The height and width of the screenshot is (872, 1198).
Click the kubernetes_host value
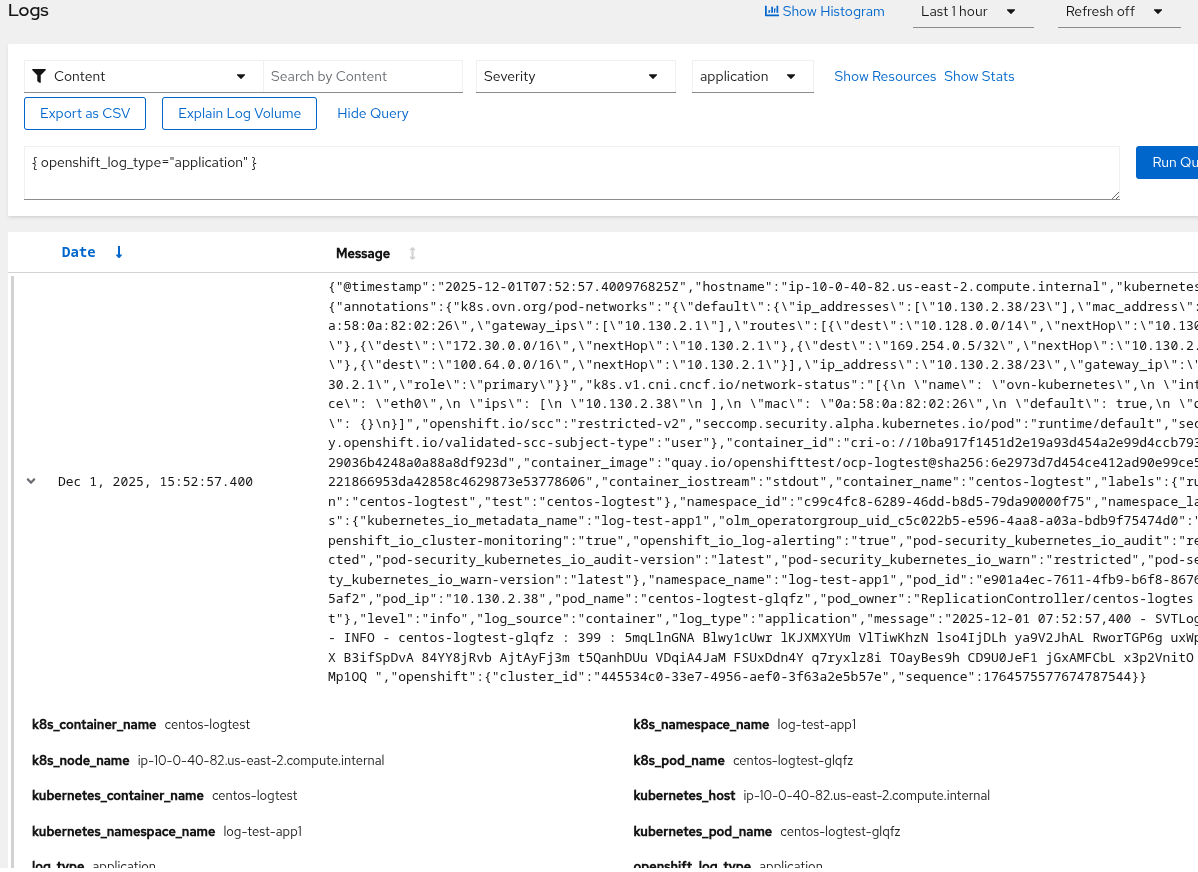[x=866, y=796]
